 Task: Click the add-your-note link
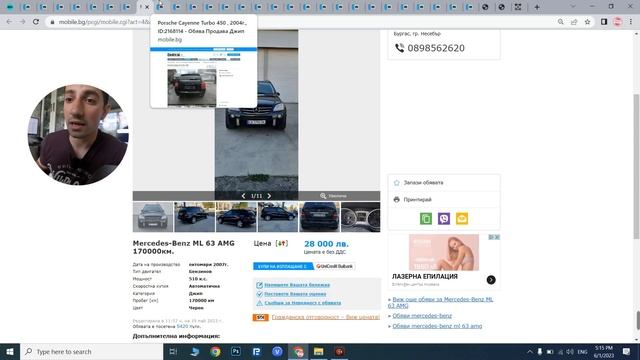(x=297, y=285)
